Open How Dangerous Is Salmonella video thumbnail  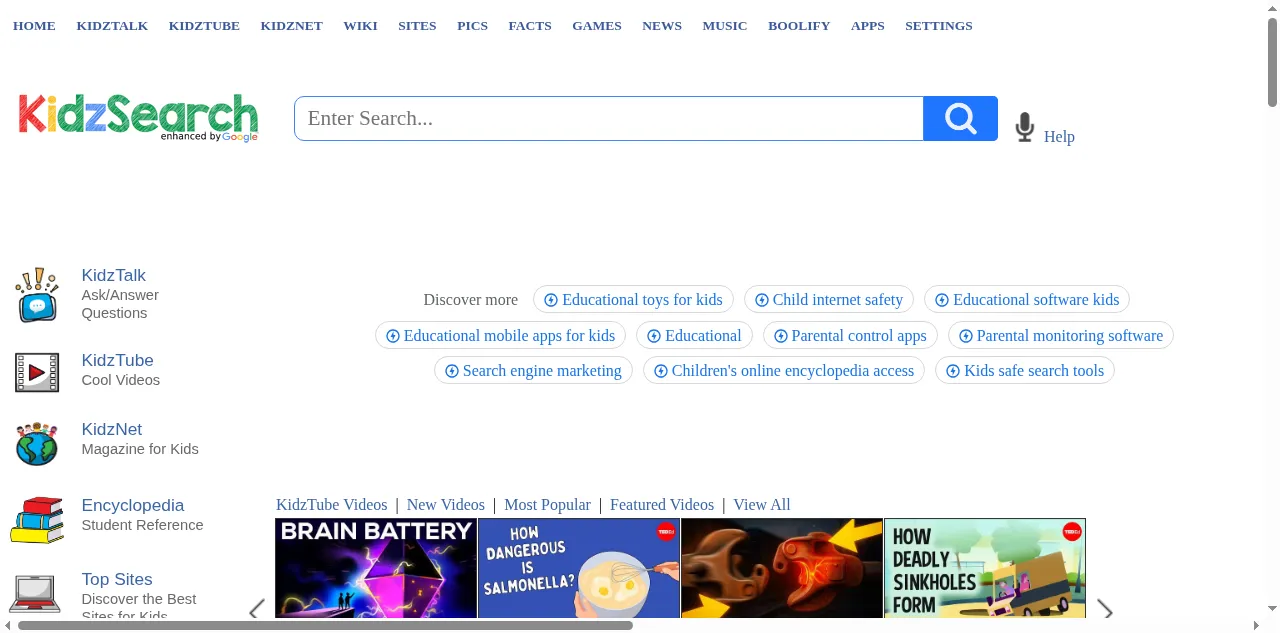click(579, 568)
